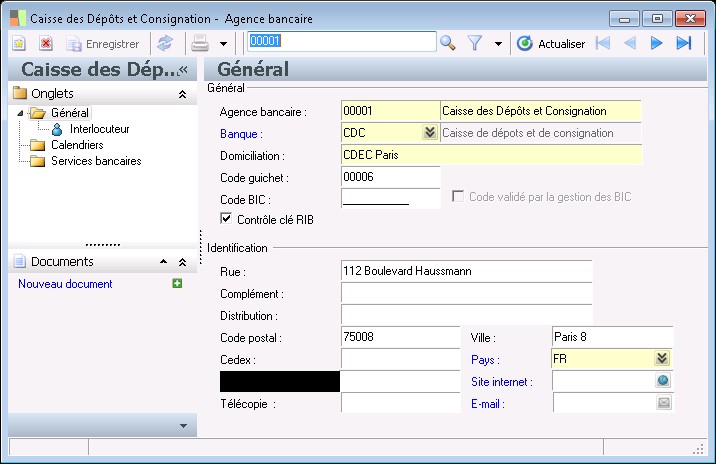Go to the last record arrow

click(x=684, y=43)
